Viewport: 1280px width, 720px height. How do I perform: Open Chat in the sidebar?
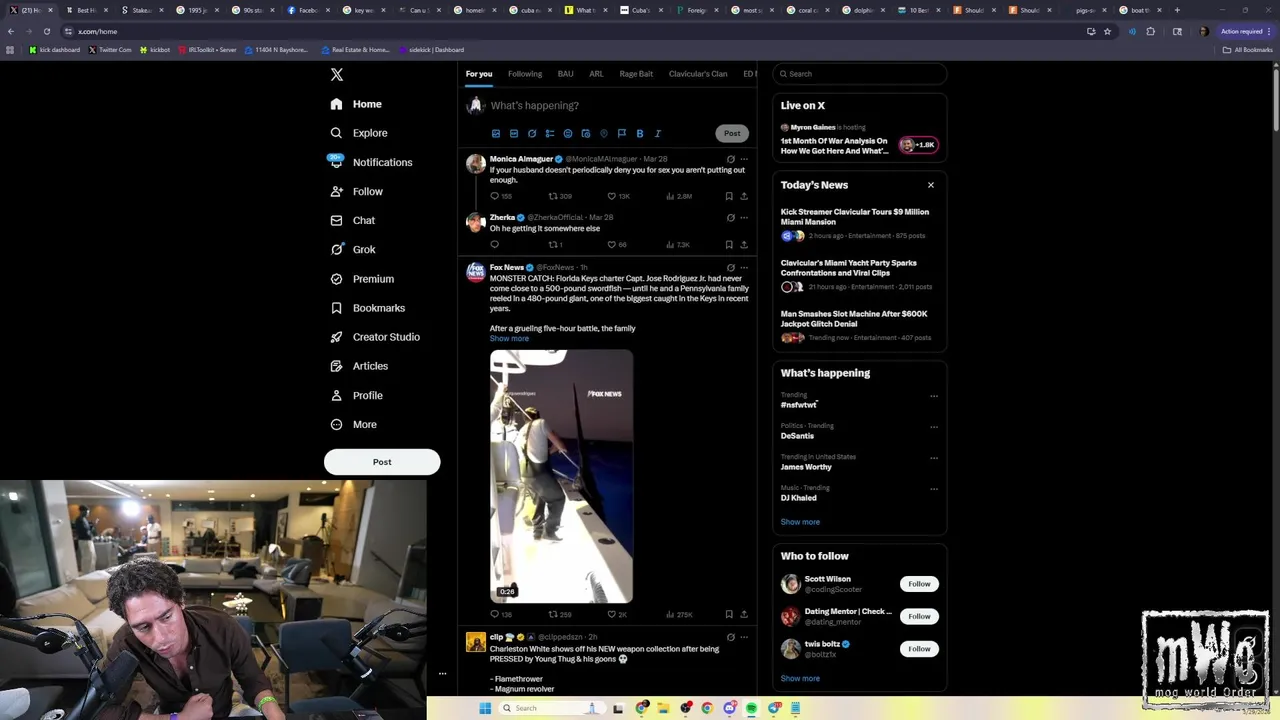[x=352, y=220]
